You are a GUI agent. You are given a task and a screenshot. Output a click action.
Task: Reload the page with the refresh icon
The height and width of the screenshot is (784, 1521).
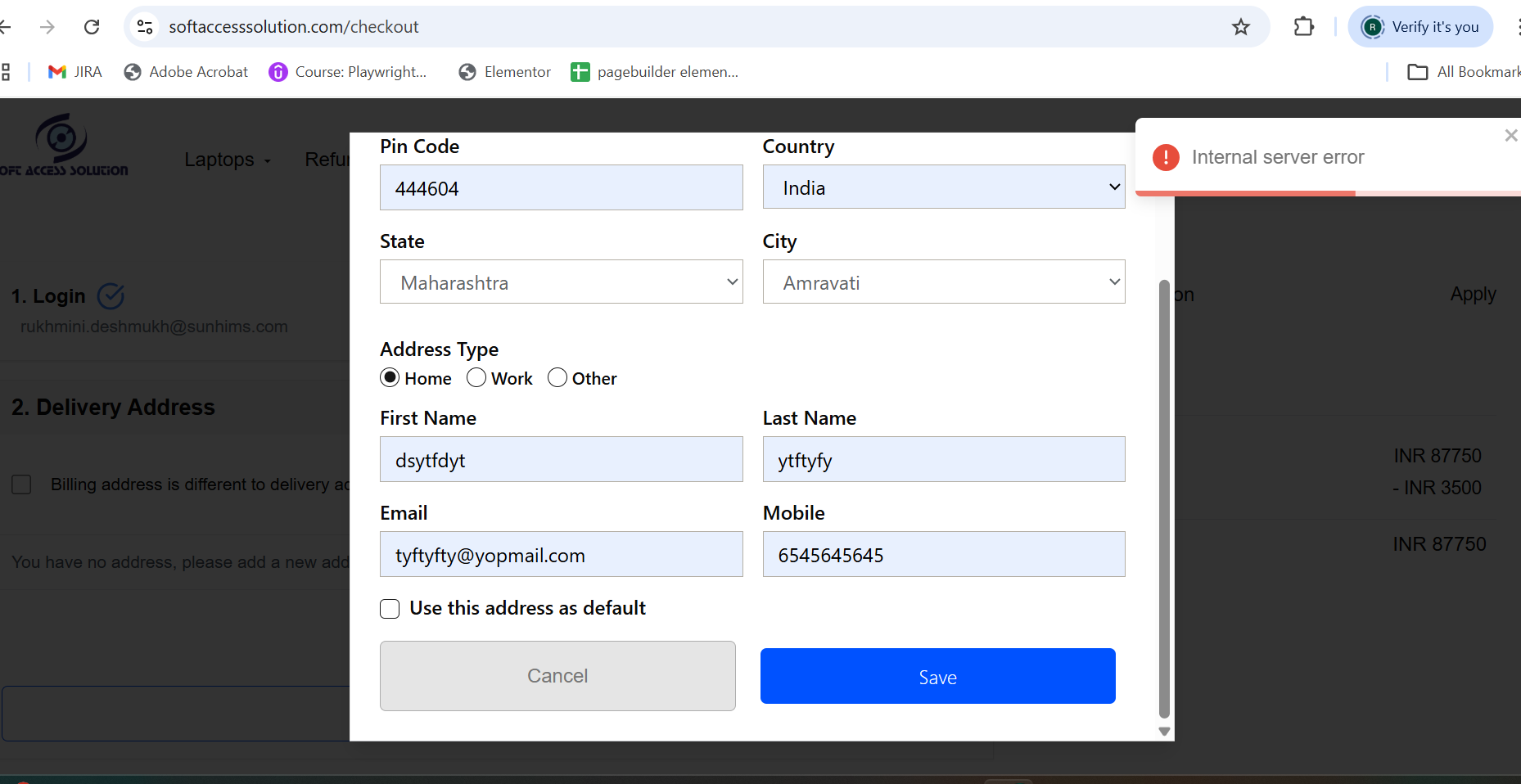(x=92, y=27)
